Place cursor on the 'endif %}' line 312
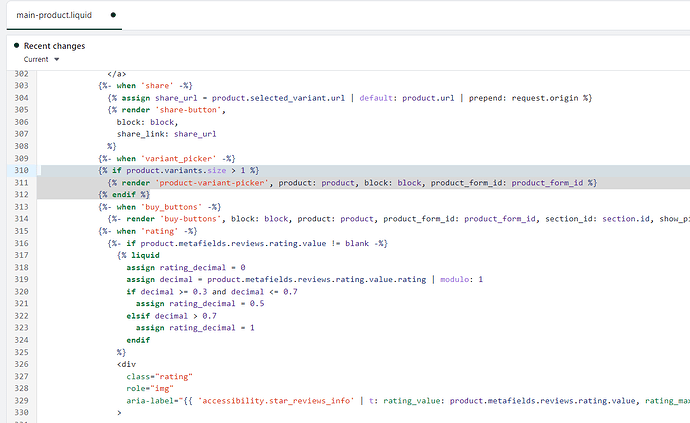Screen dimensions: 690x423 [x=125, y=195]
